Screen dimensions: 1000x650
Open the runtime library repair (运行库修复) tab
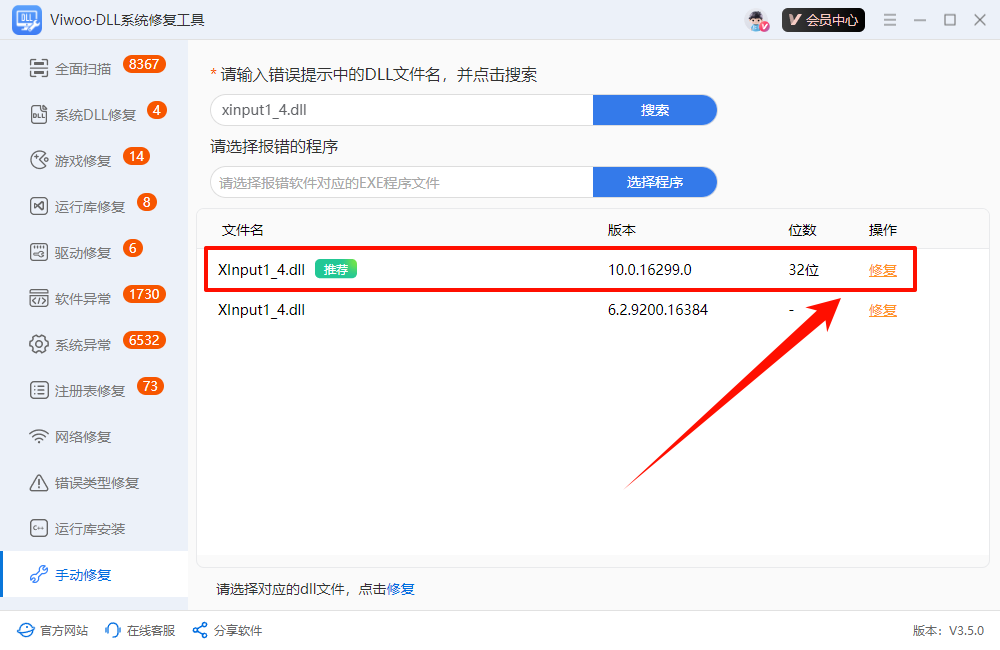point(90,207)
